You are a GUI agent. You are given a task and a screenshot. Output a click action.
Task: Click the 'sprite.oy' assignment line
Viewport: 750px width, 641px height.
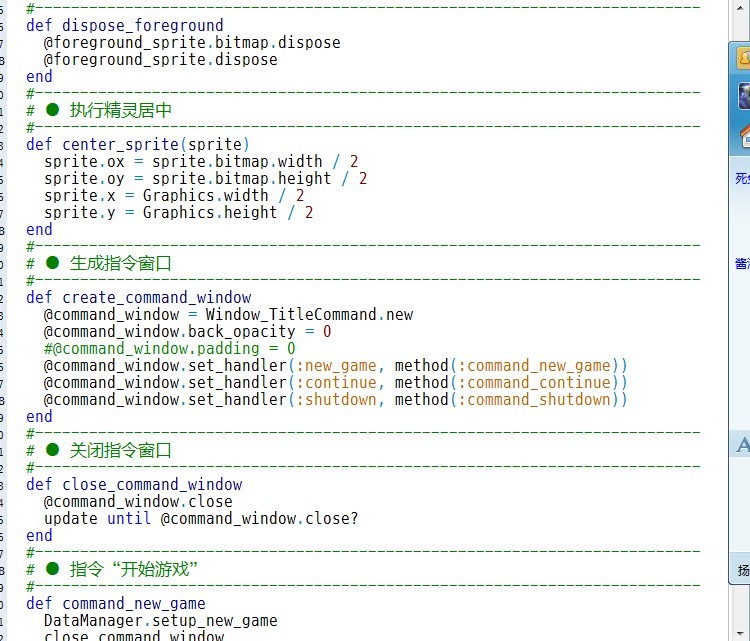point(206,178)
